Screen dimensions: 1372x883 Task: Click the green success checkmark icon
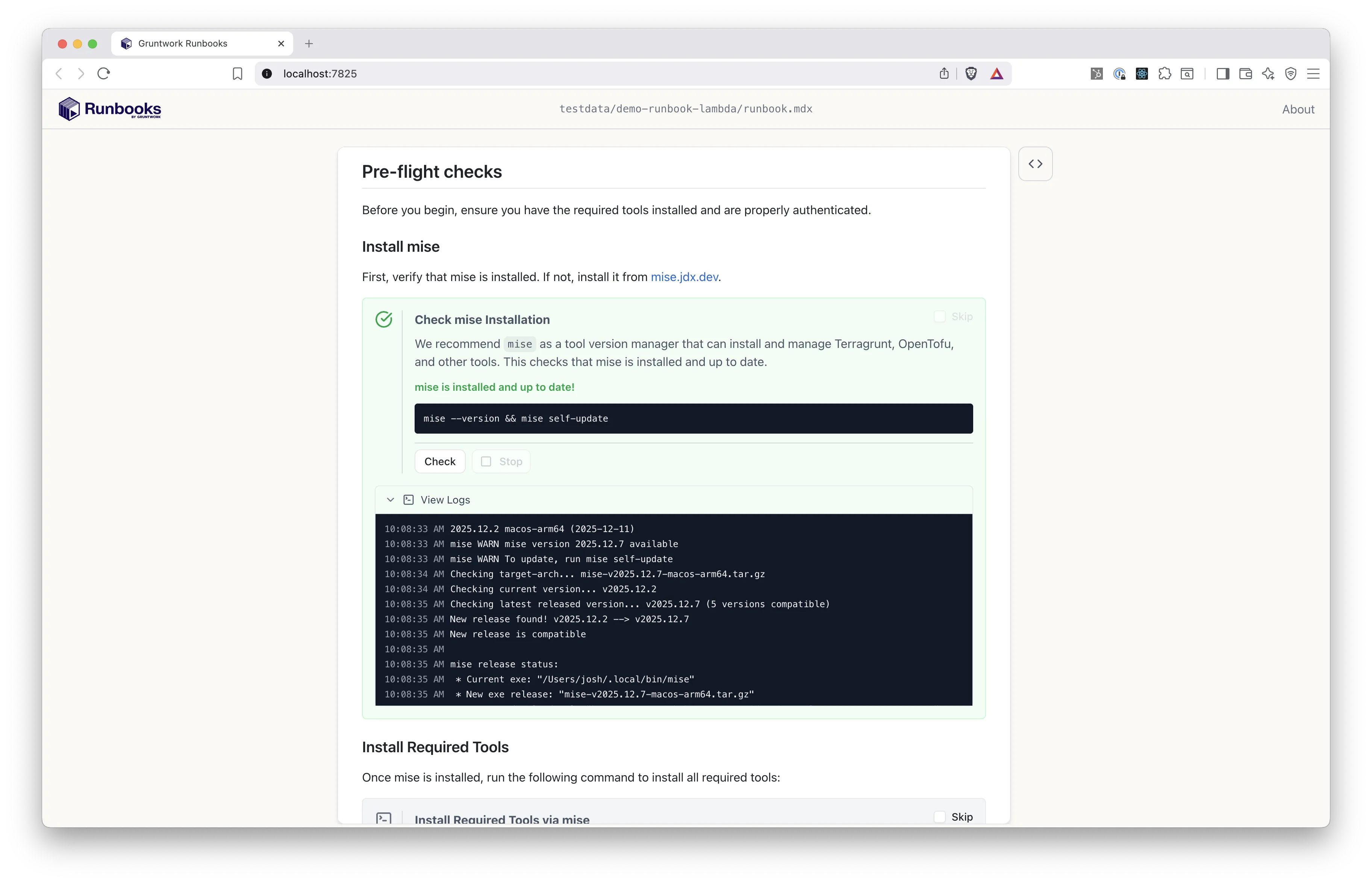coord(384,319)
